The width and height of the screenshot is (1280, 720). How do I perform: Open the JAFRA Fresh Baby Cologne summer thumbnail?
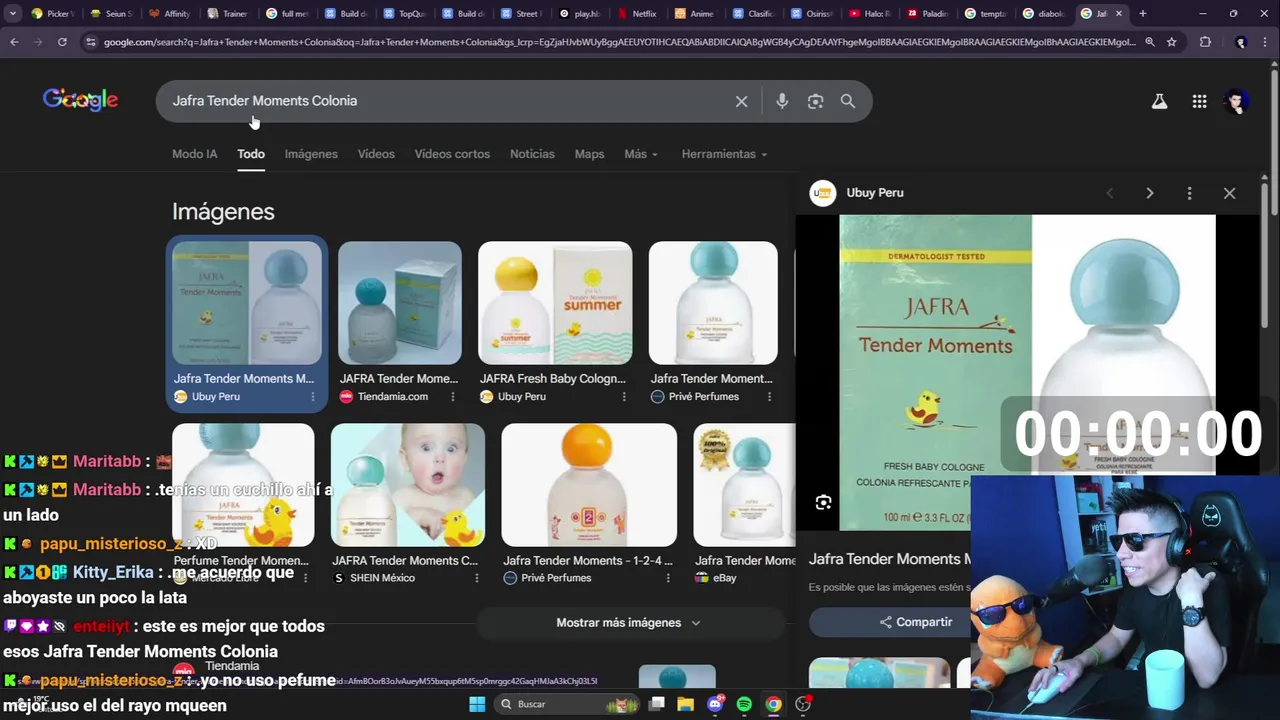[x=555, y=303]
